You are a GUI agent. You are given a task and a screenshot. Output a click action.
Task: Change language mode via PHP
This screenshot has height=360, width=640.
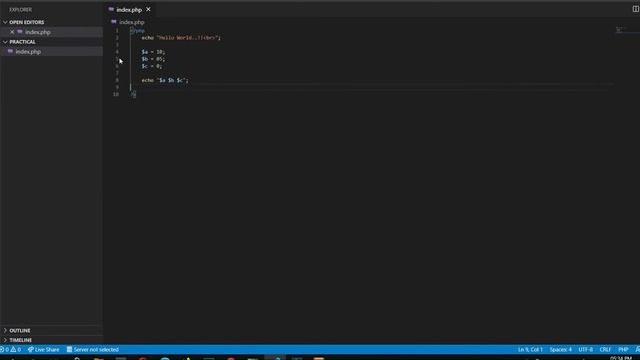[623, 349]
